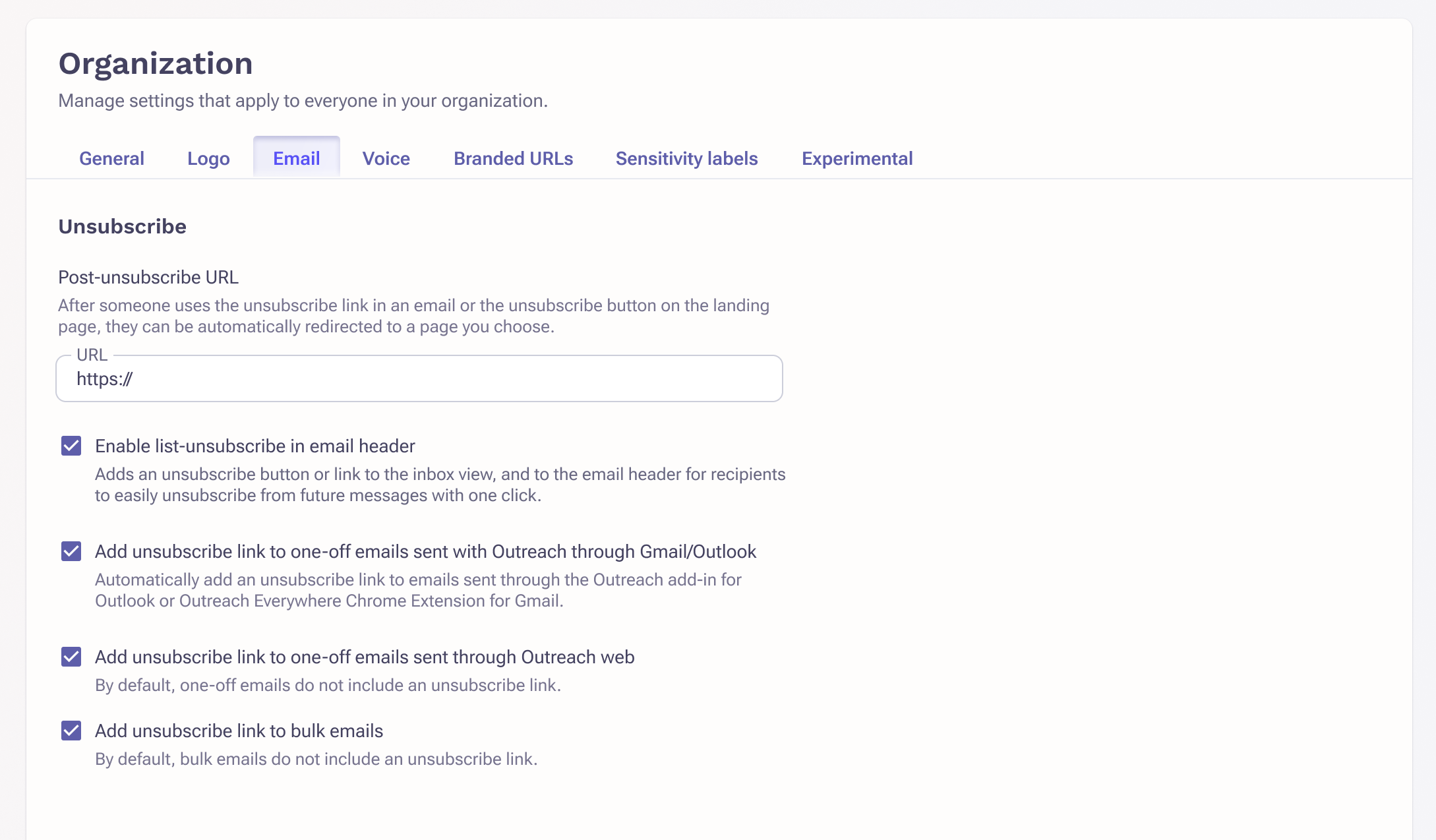The height and width of the screenshot is (840, 1436).
Task: Uncheck the list-unsubscribe in email header checkbox
Action: click(71, 446)
